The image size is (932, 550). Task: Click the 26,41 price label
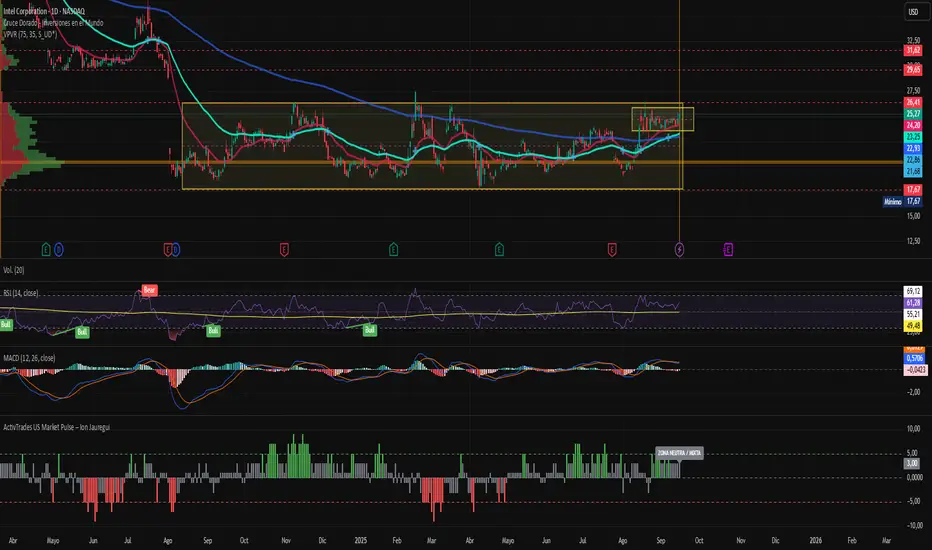pos(913,102)
